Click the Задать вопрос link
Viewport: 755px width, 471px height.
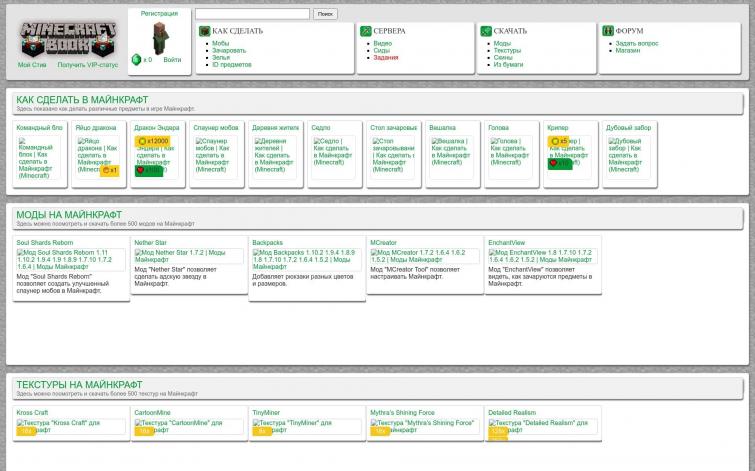tap(637, 43)
